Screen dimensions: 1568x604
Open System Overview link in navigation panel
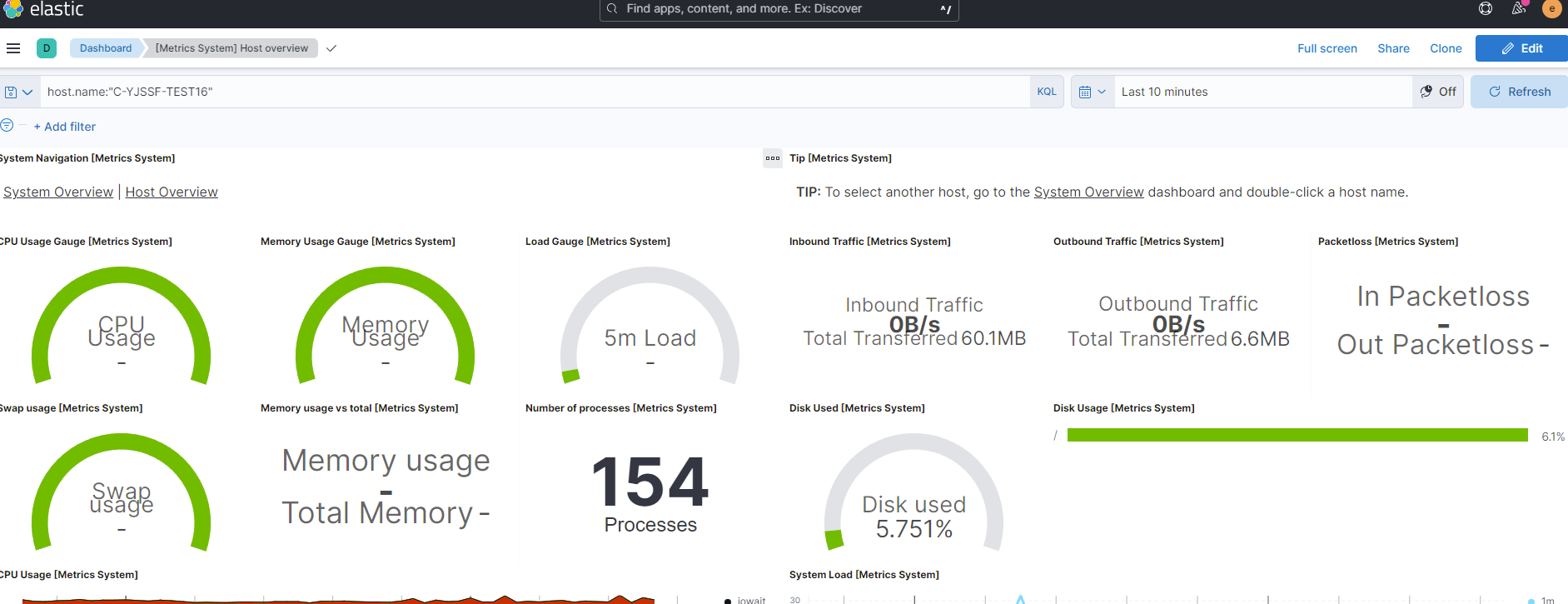[58, 192]
